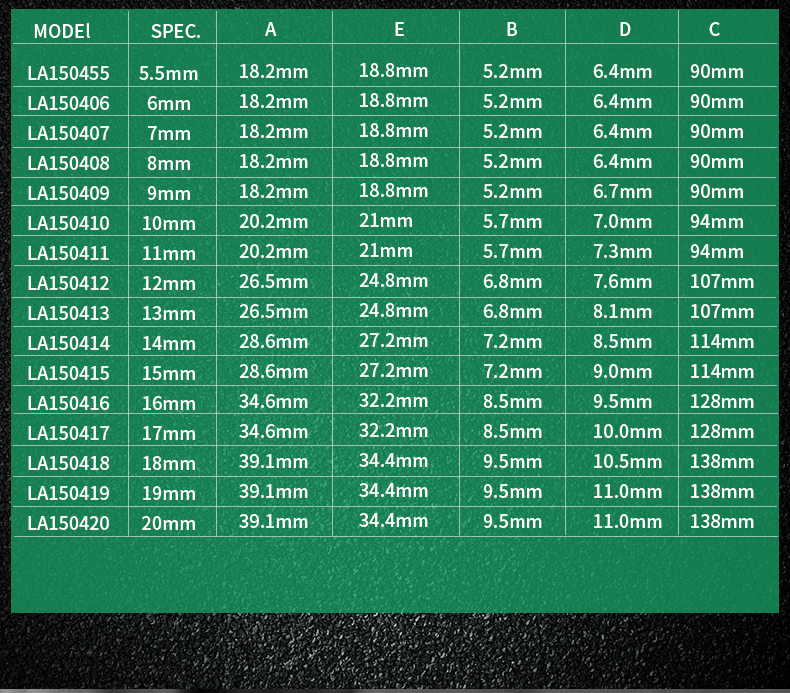Select column header C
The image size is (790, 693).
click(x=714, y=30)
